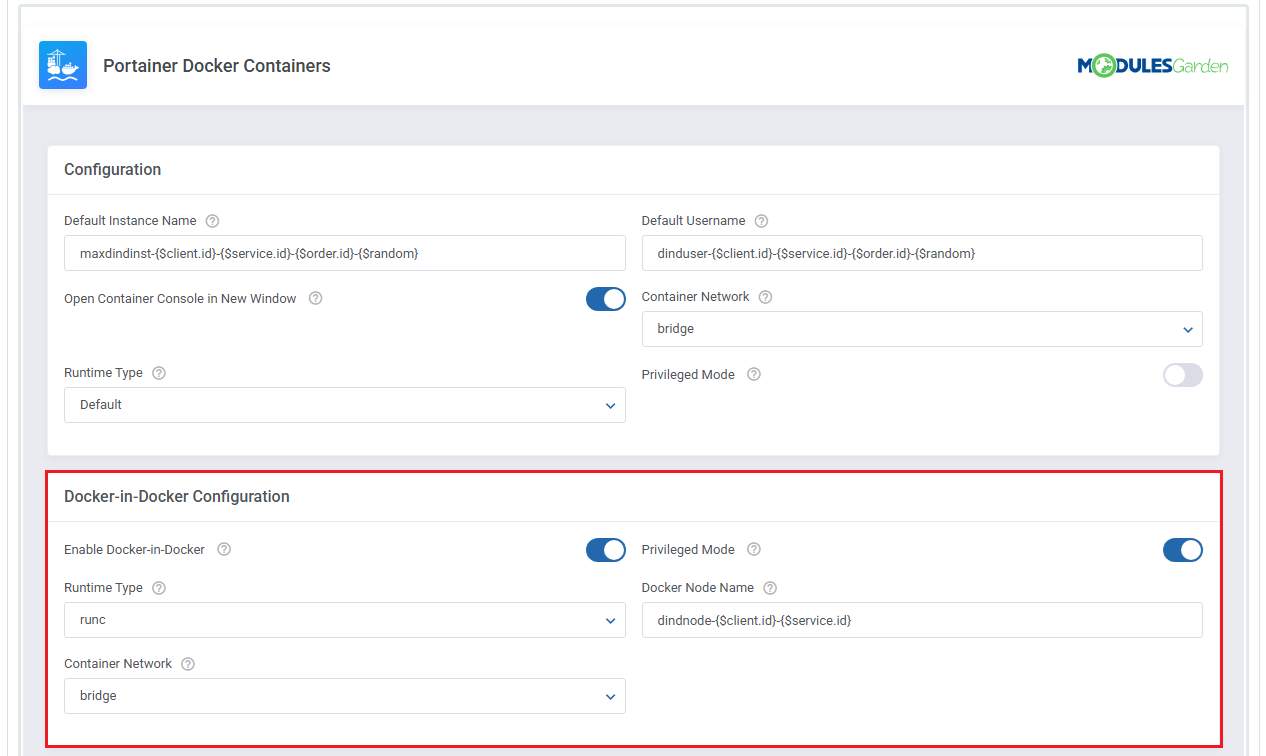Screen dimensions: 1266x756
Task: Click help icon beside Docker Node Name
Action: pyautogui.click(x=769, y=588)
